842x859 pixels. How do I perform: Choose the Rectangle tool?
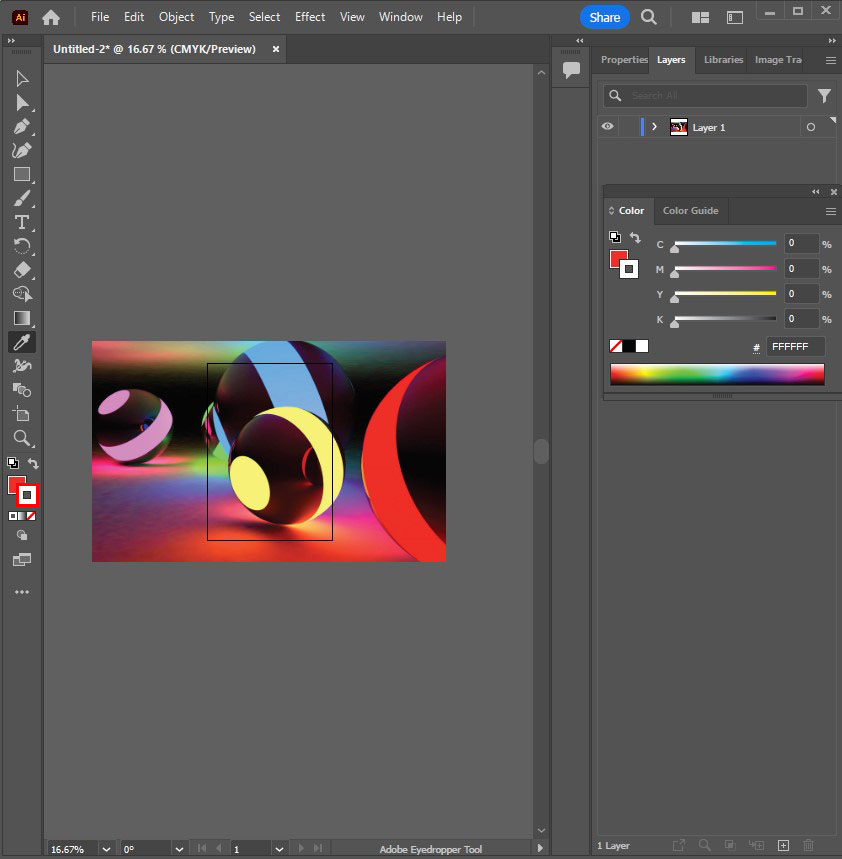click(x=21, y=174)
